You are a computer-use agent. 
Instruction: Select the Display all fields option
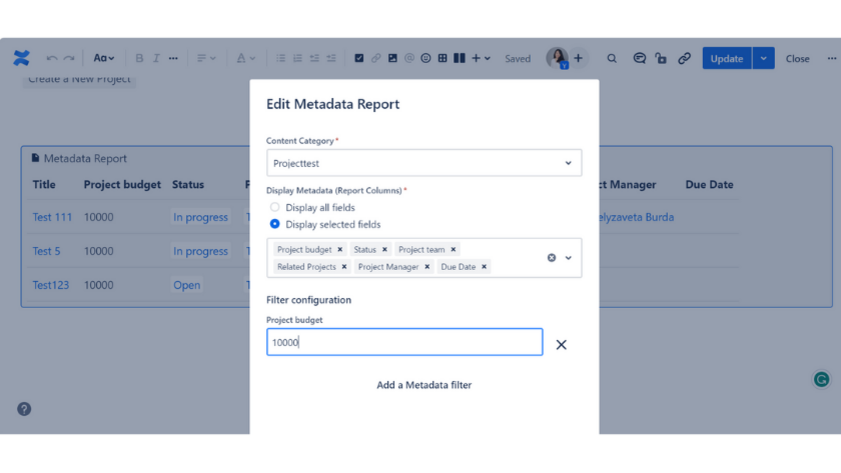point(275,208)
